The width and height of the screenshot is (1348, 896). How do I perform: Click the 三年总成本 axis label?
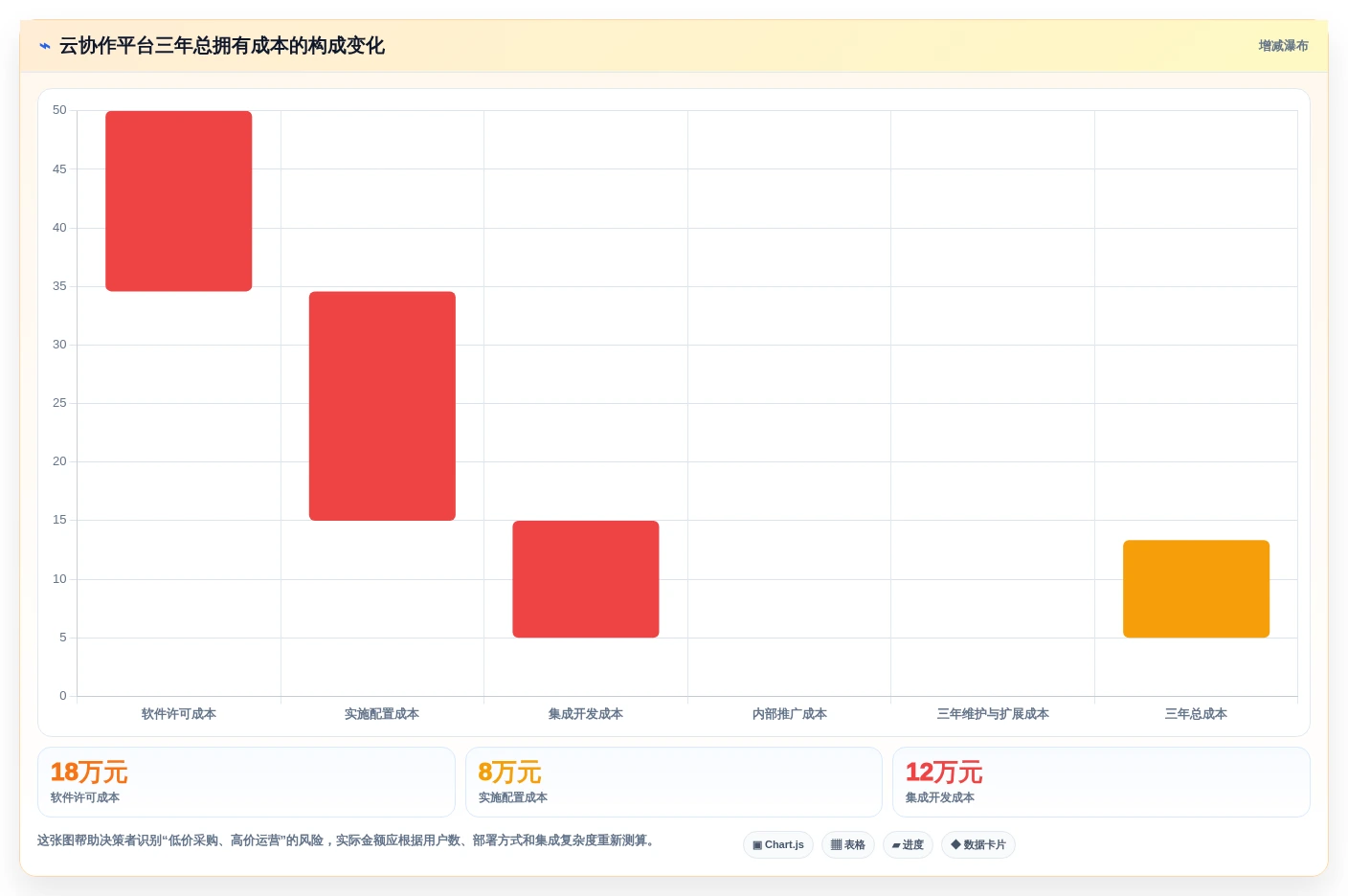pos(1196,714)
